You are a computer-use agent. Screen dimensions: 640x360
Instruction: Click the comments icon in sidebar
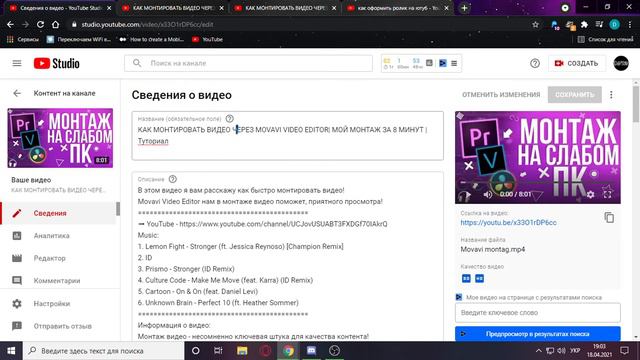(17, 280)
